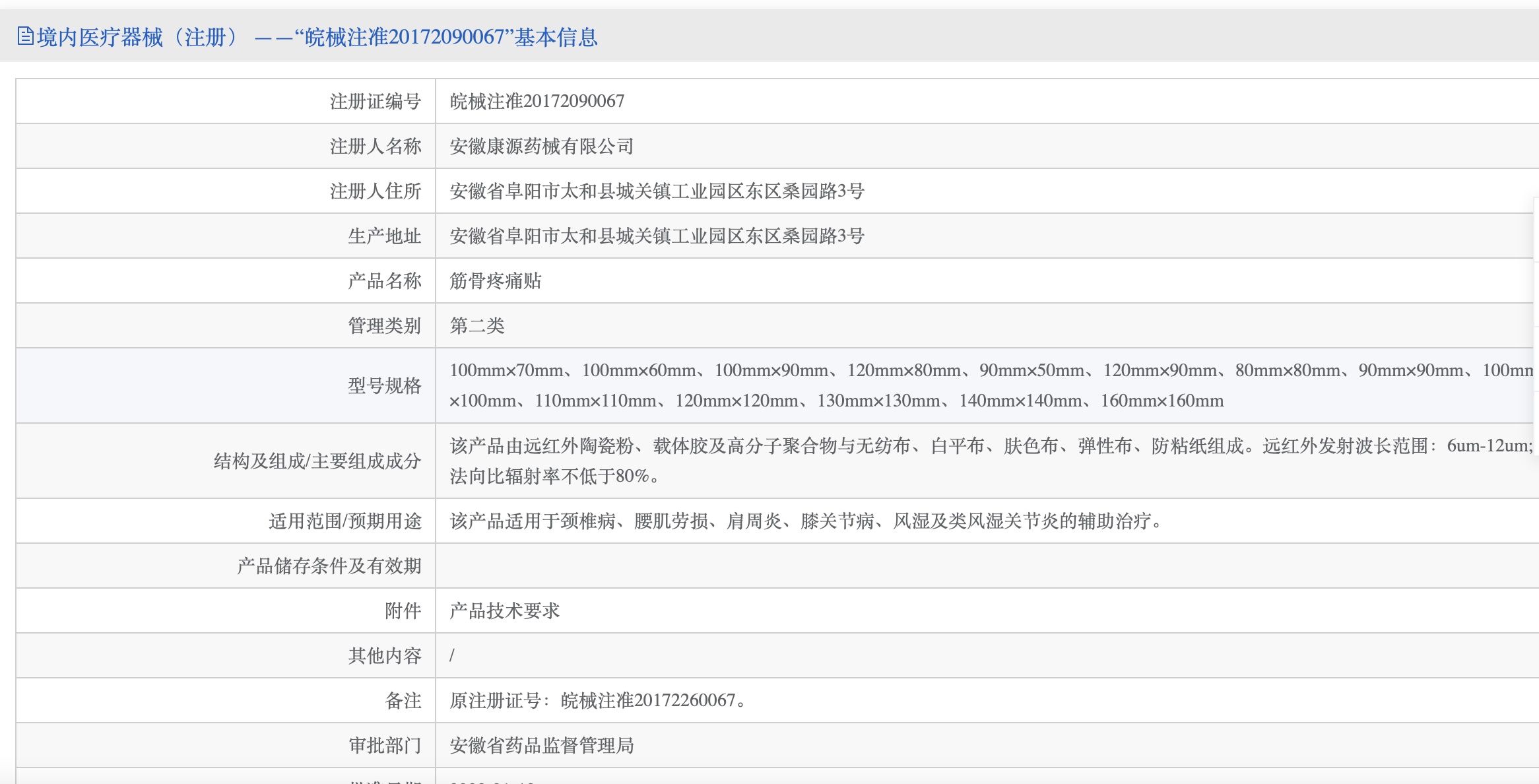The image size is (1539, 784).
Task: Click the 注册证编号 row label
Action: click(375, 101)
